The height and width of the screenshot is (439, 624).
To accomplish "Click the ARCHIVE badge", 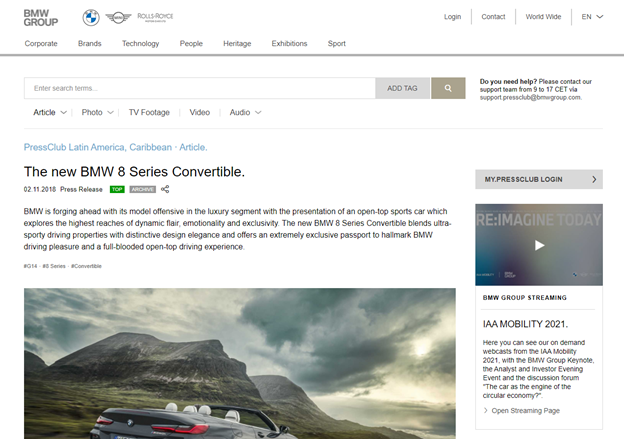I will (x=142, y=189).
